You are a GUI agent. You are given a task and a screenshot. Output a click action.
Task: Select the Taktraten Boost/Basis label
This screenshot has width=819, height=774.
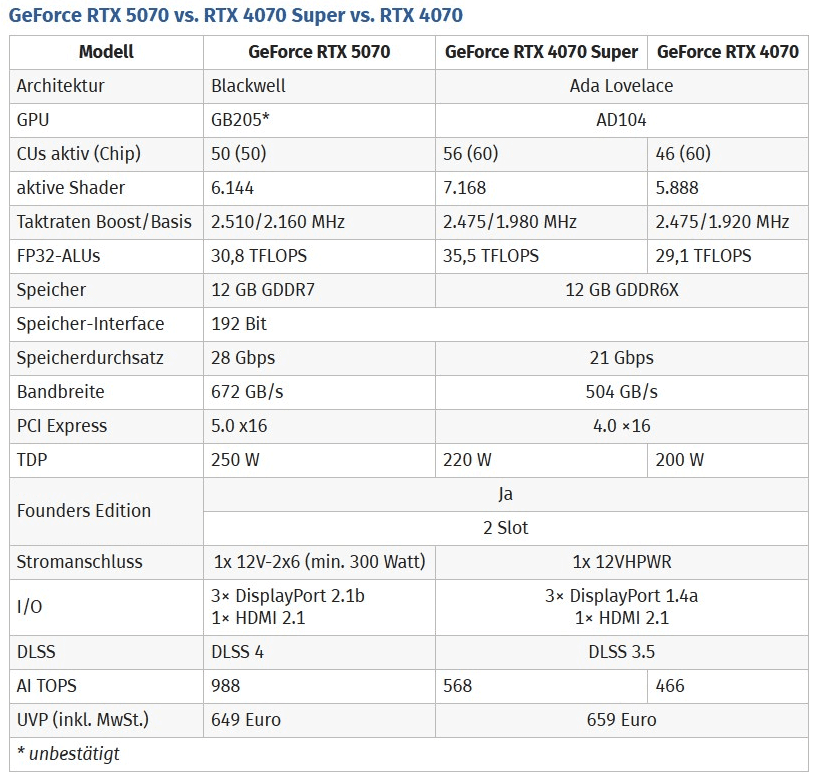(104, 221)
